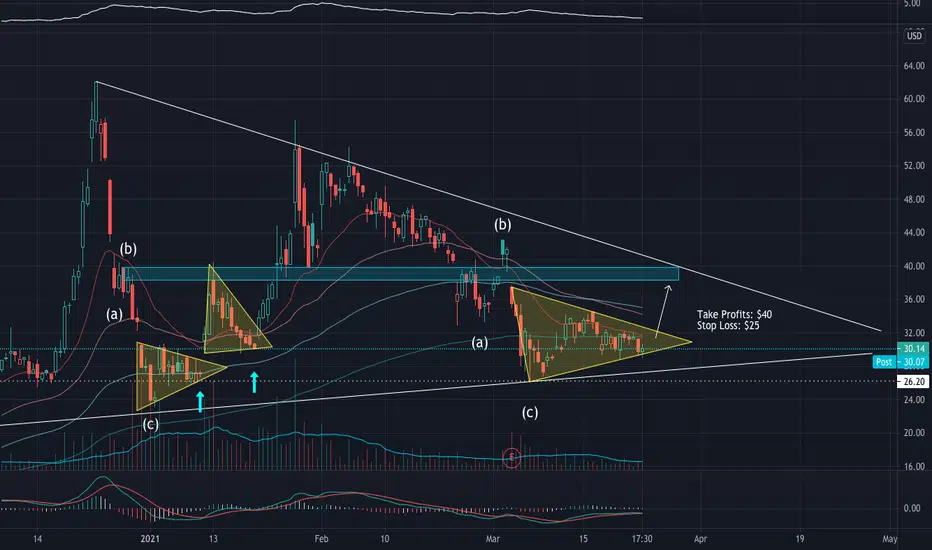This screenshot has width=932, height=550.
Task: Click the 32.00 price scale label
Action: point(914,333)
